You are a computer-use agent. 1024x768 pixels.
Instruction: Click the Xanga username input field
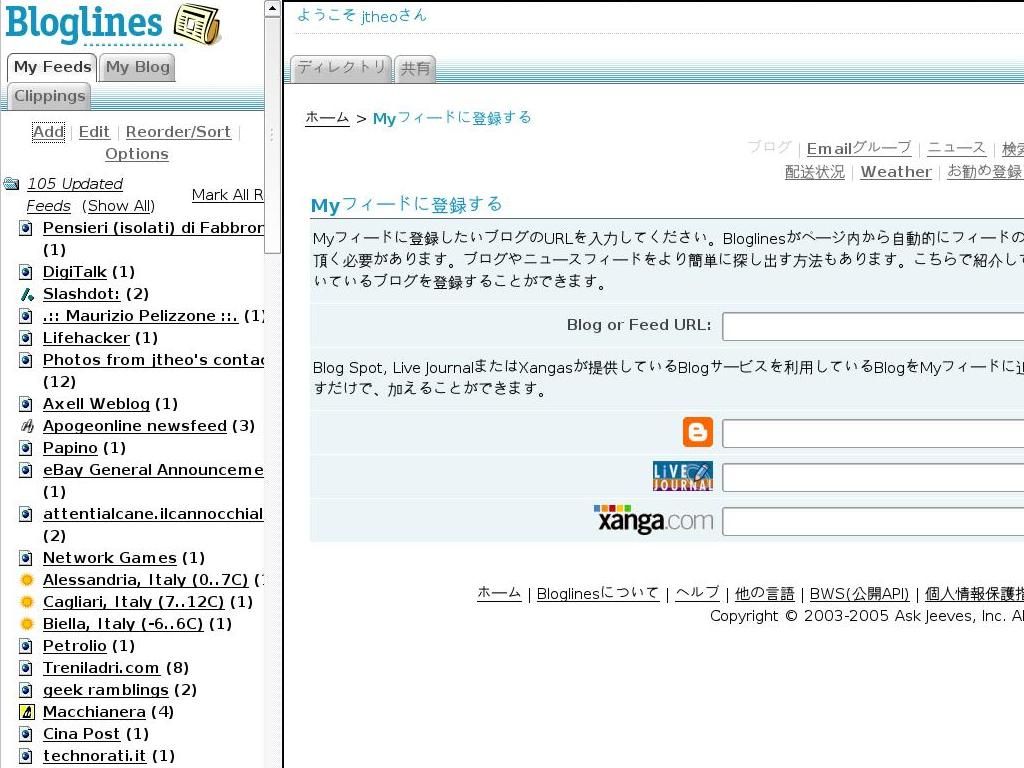[872, 521]
